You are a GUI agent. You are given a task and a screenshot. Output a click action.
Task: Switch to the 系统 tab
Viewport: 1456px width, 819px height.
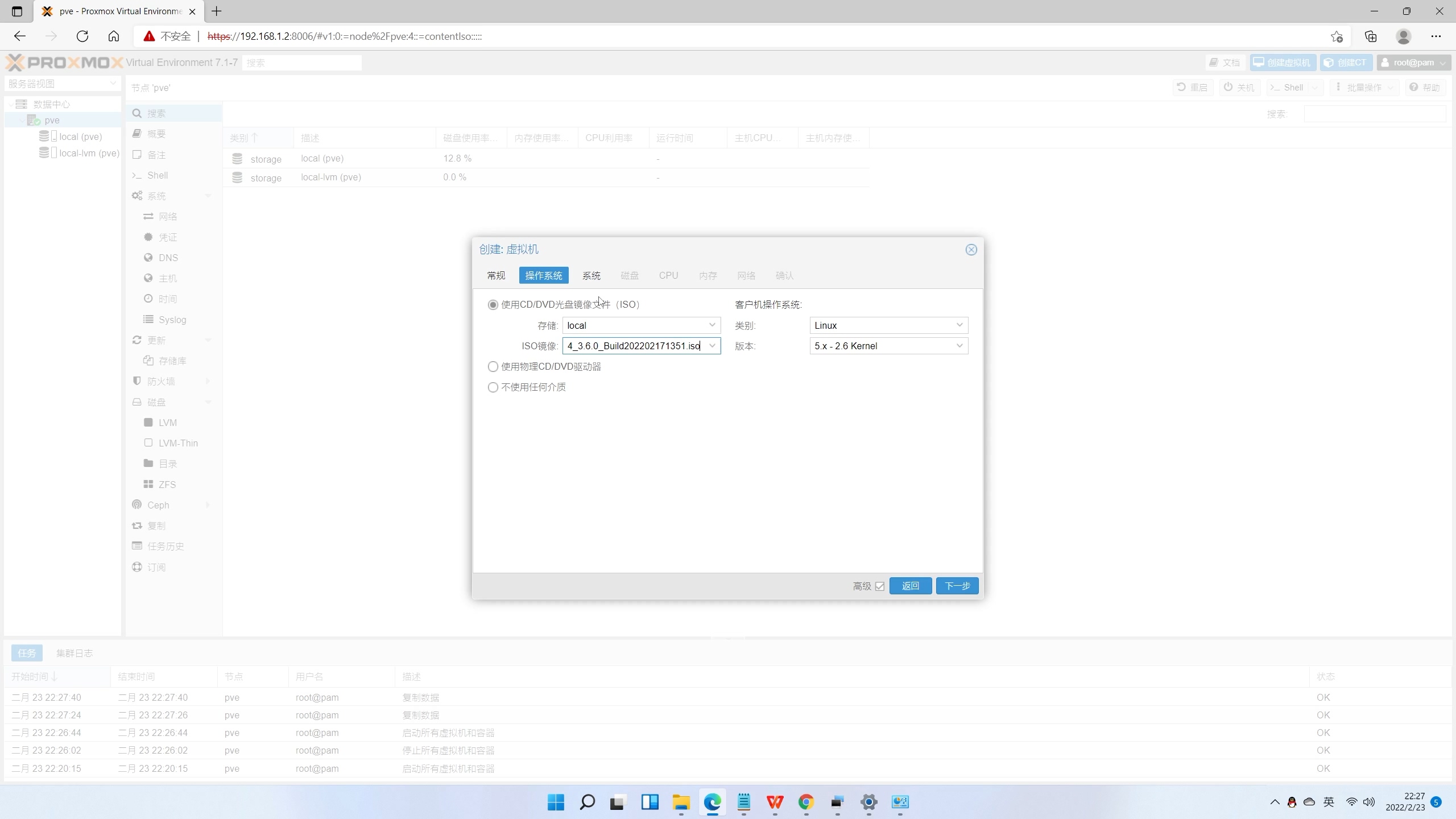pos(591,276)
